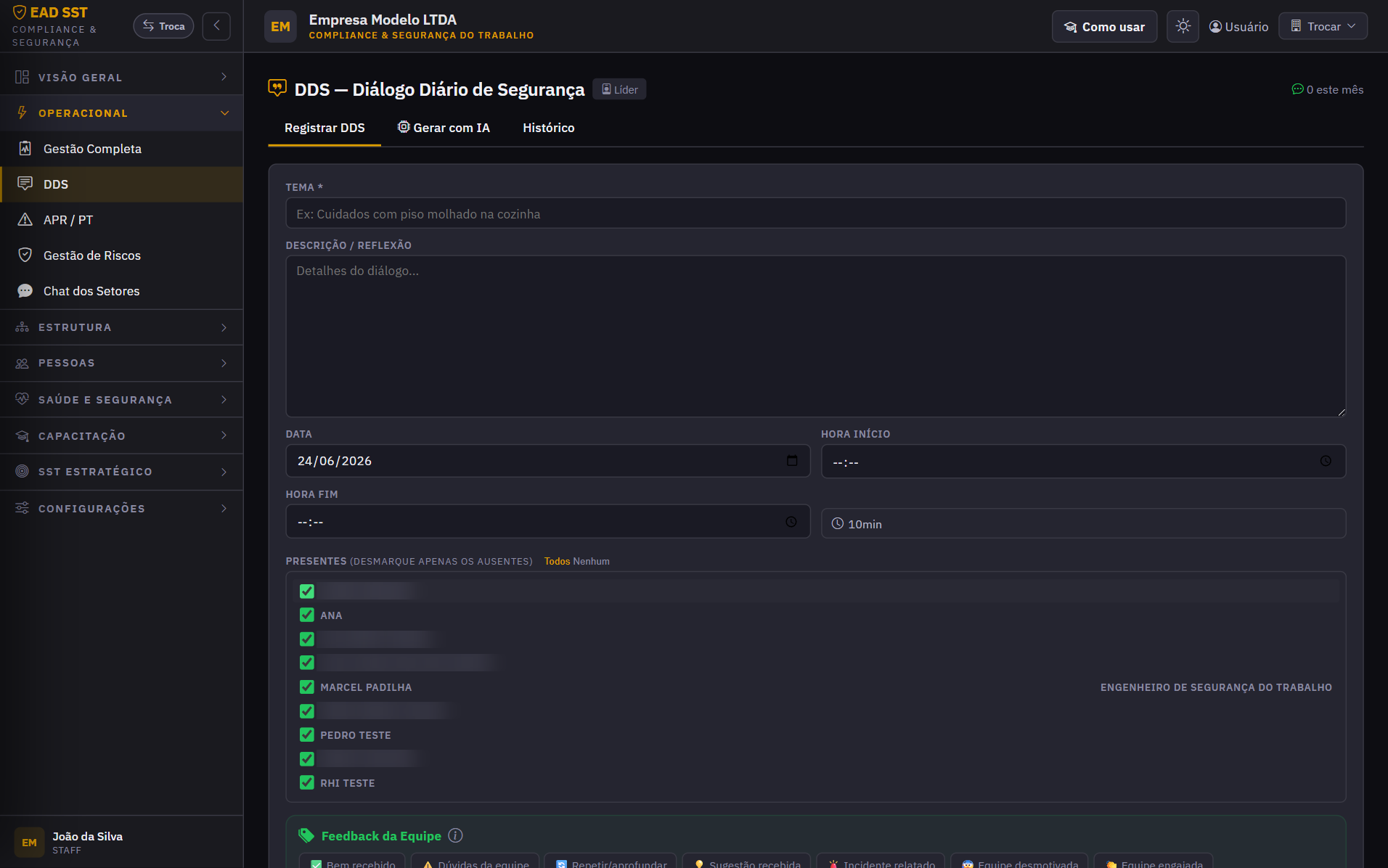This screenshot has height=868, width=1388.
Task: Open Gestão de Riscos in the sidebar
Action: 121,255
